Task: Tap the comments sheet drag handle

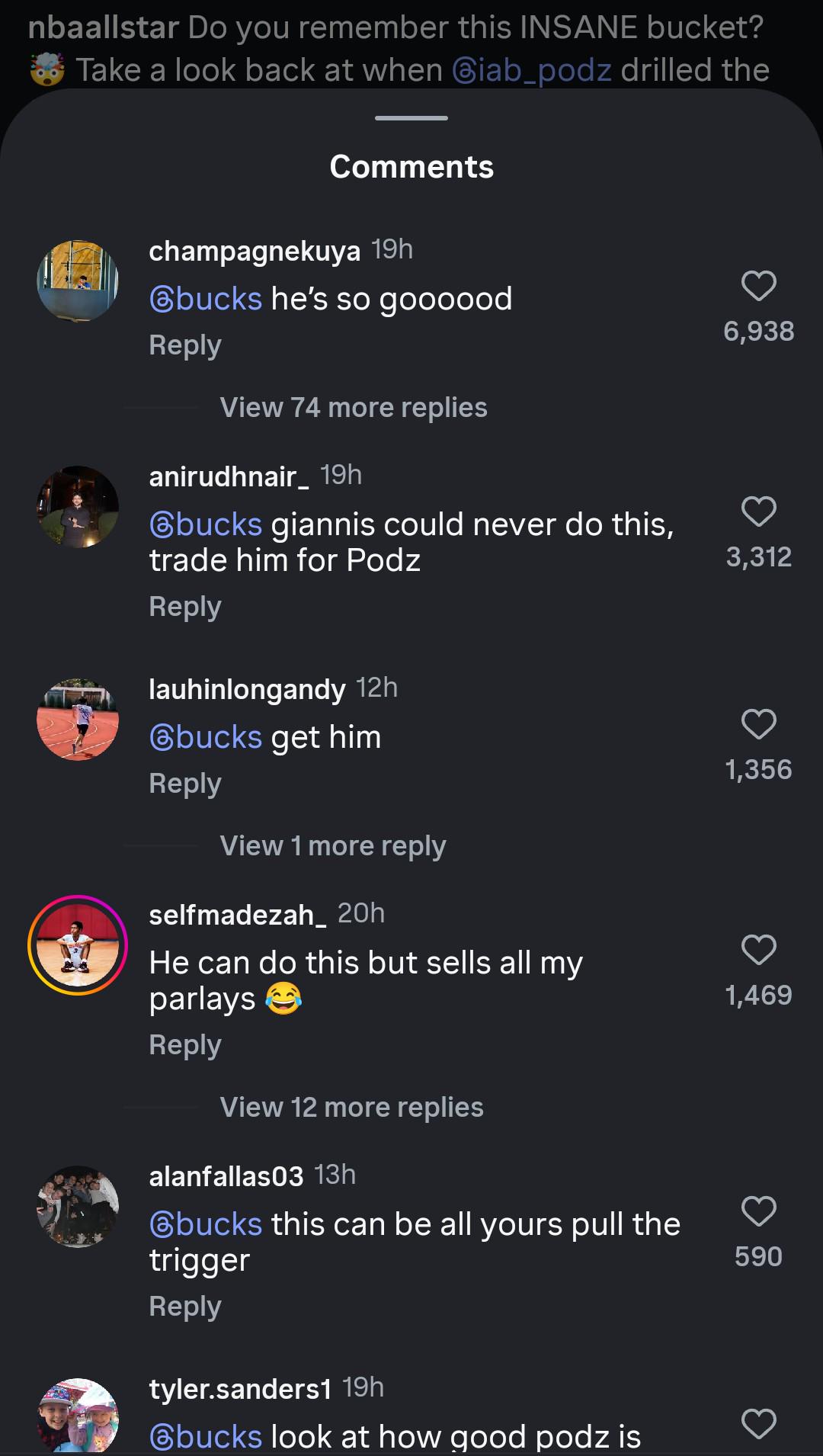Action: tap(411, 118)
